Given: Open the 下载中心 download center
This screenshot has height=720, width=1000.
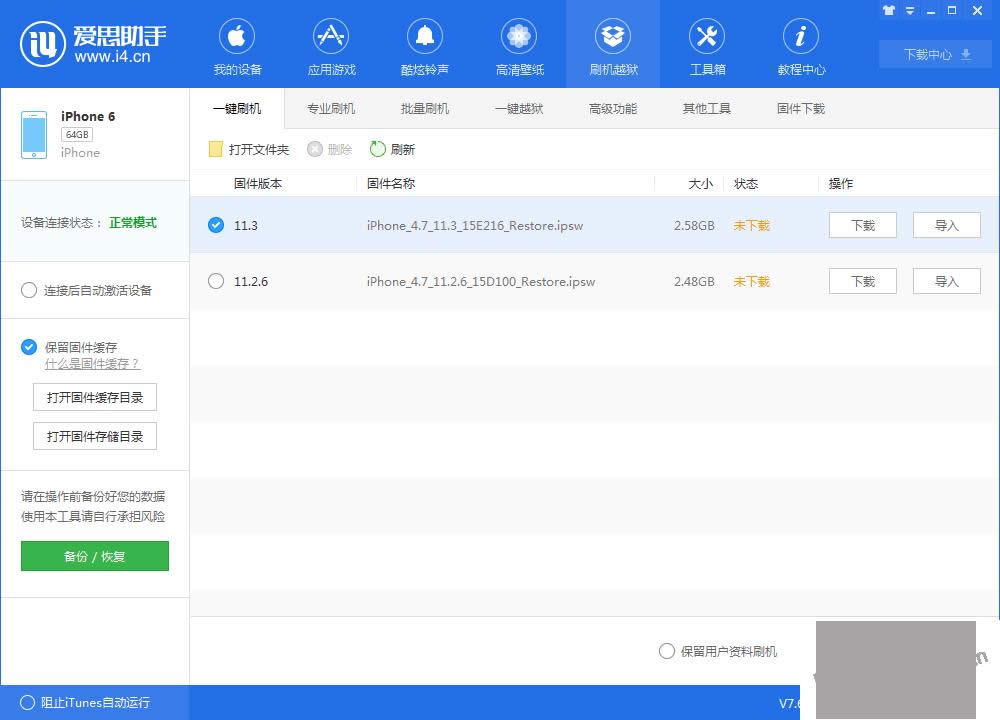Looking at the screenshot, I should (936, 55).
